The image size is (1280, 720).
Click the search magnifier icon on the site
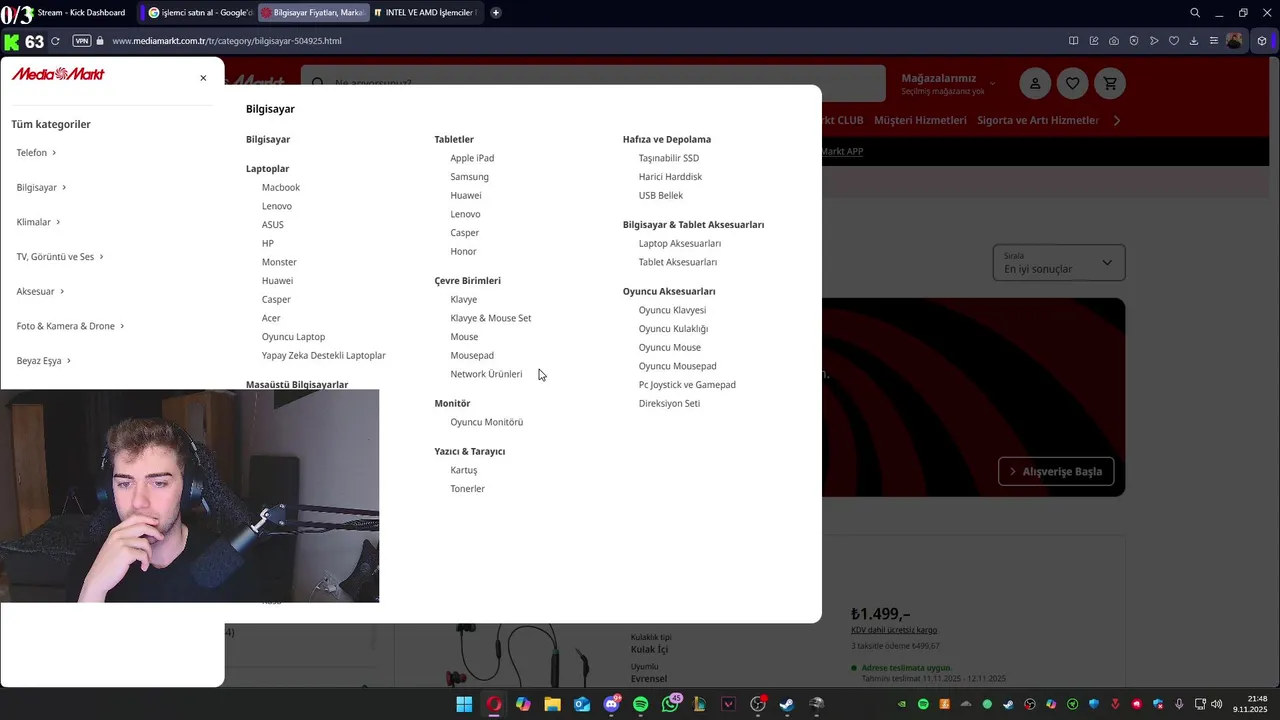(x=318, y=84)
